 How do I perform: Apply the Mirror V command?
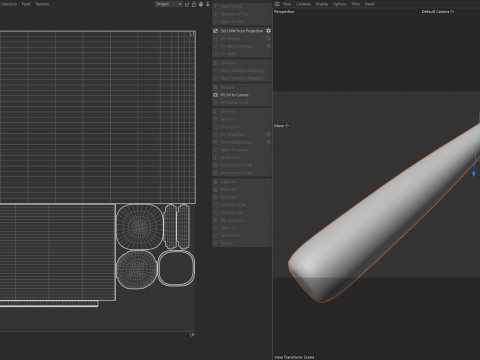point(242,119)
